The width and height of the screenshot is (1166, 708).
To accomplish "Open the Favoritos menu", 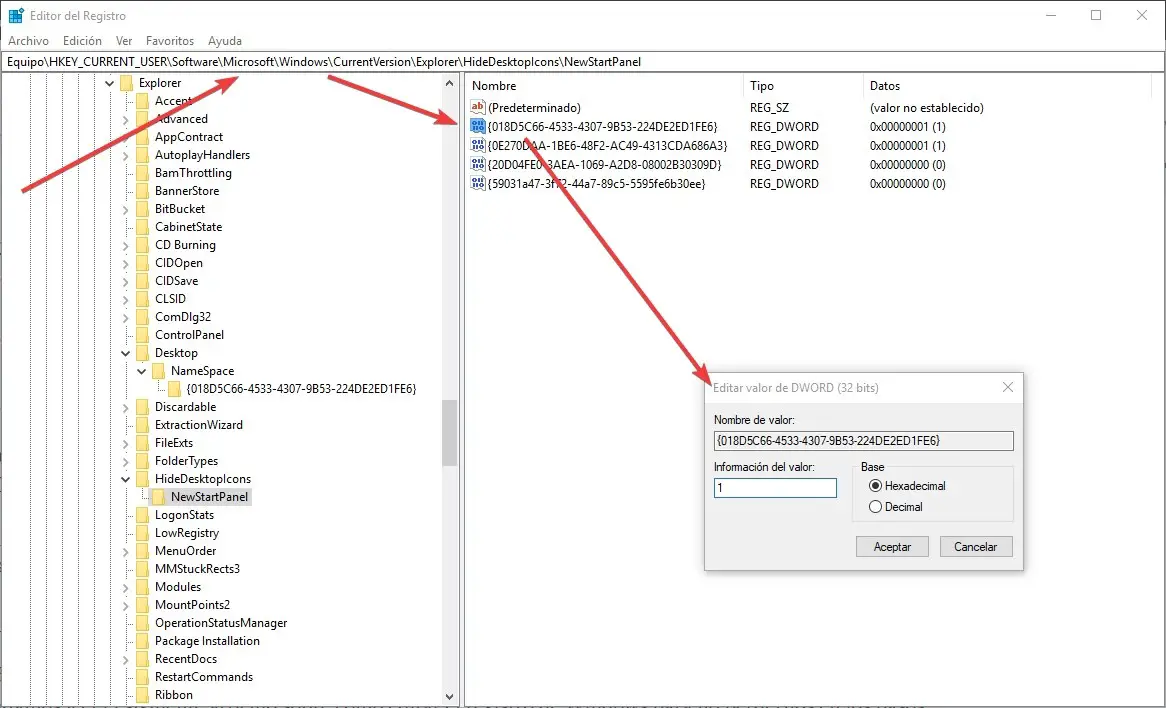I will [x=170, y=41].
